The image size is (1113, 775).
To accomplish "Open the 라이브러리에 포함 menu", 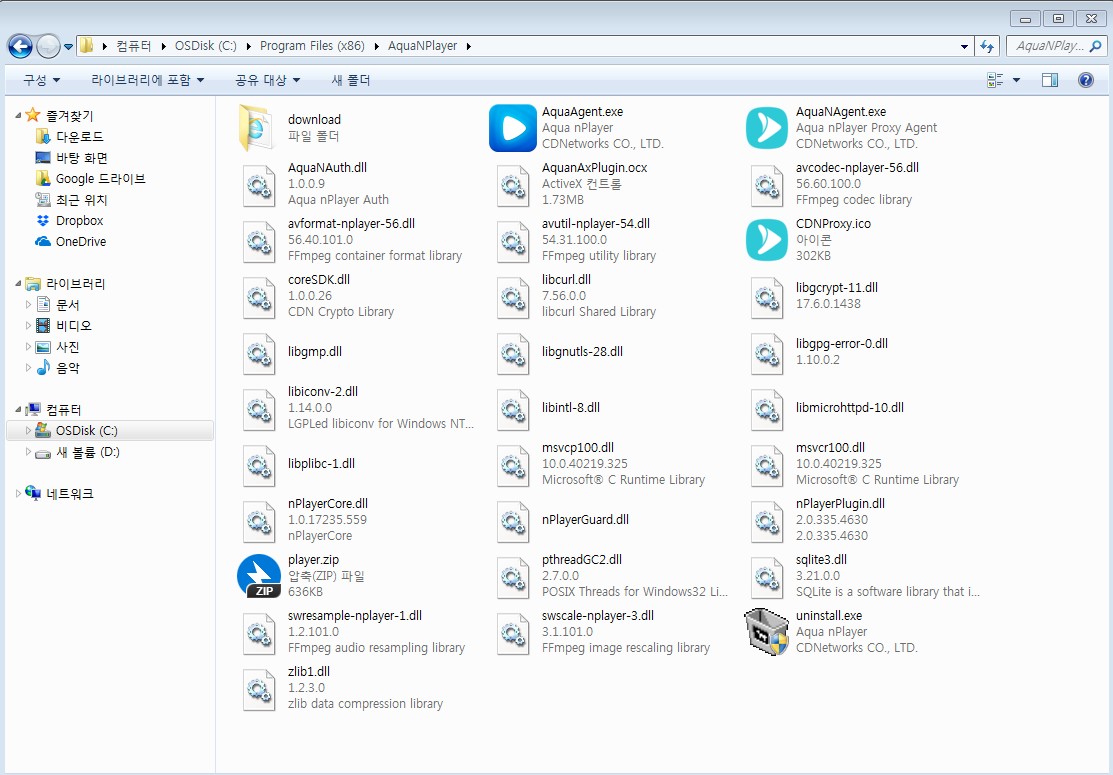I will tap(148, 80).
